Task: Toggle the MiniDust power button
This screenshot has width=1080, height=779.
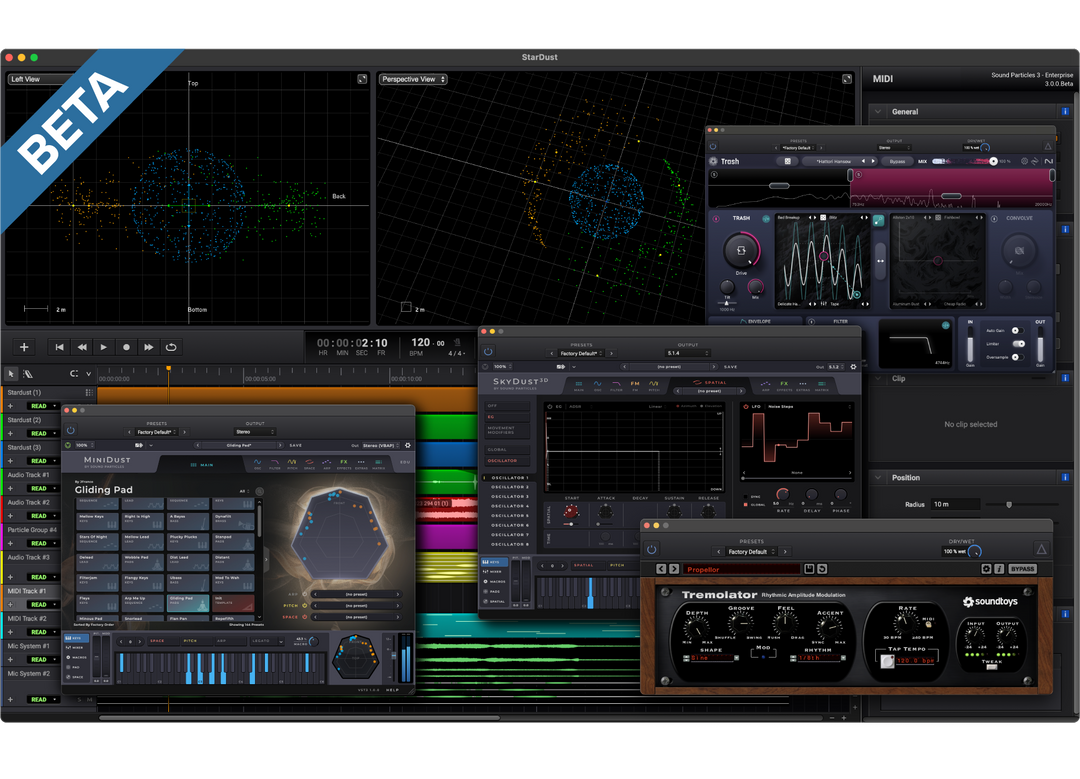Action: pyautogui.click(x=70, y=430)
